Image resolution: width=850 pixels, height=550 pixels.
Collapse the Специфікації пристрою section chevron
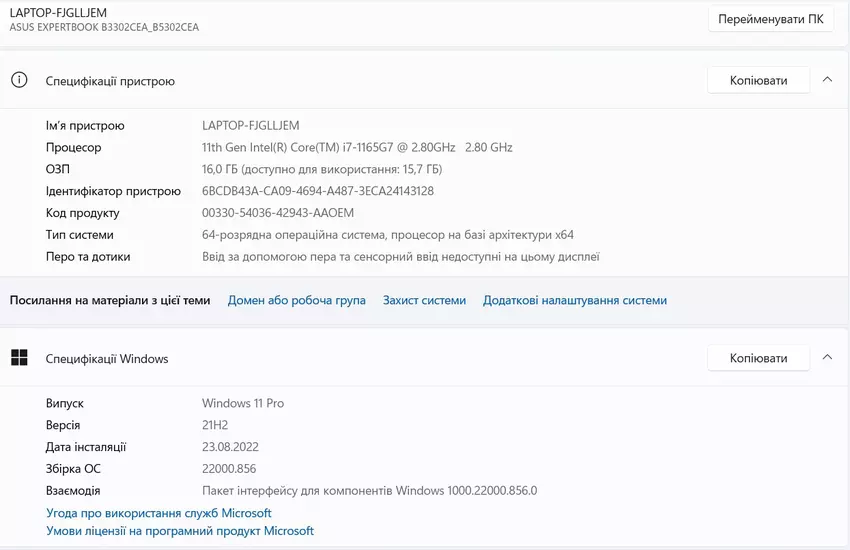click(827, 80)
